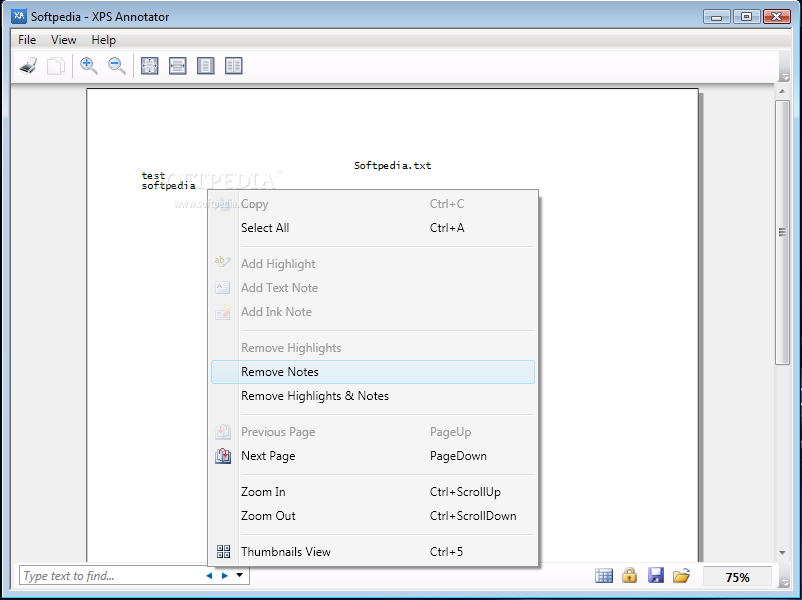The height and width of the screenshot is (600, 802).
Task: Find next match with right blue arrow
Action: click(225, 576)
